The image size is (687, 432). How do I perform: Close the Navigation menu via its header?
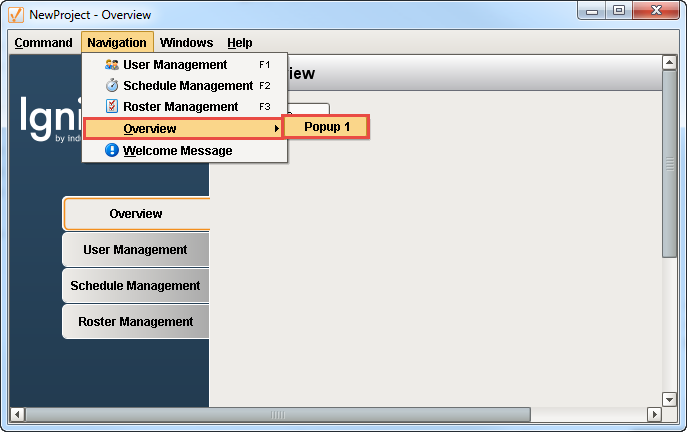116,43
